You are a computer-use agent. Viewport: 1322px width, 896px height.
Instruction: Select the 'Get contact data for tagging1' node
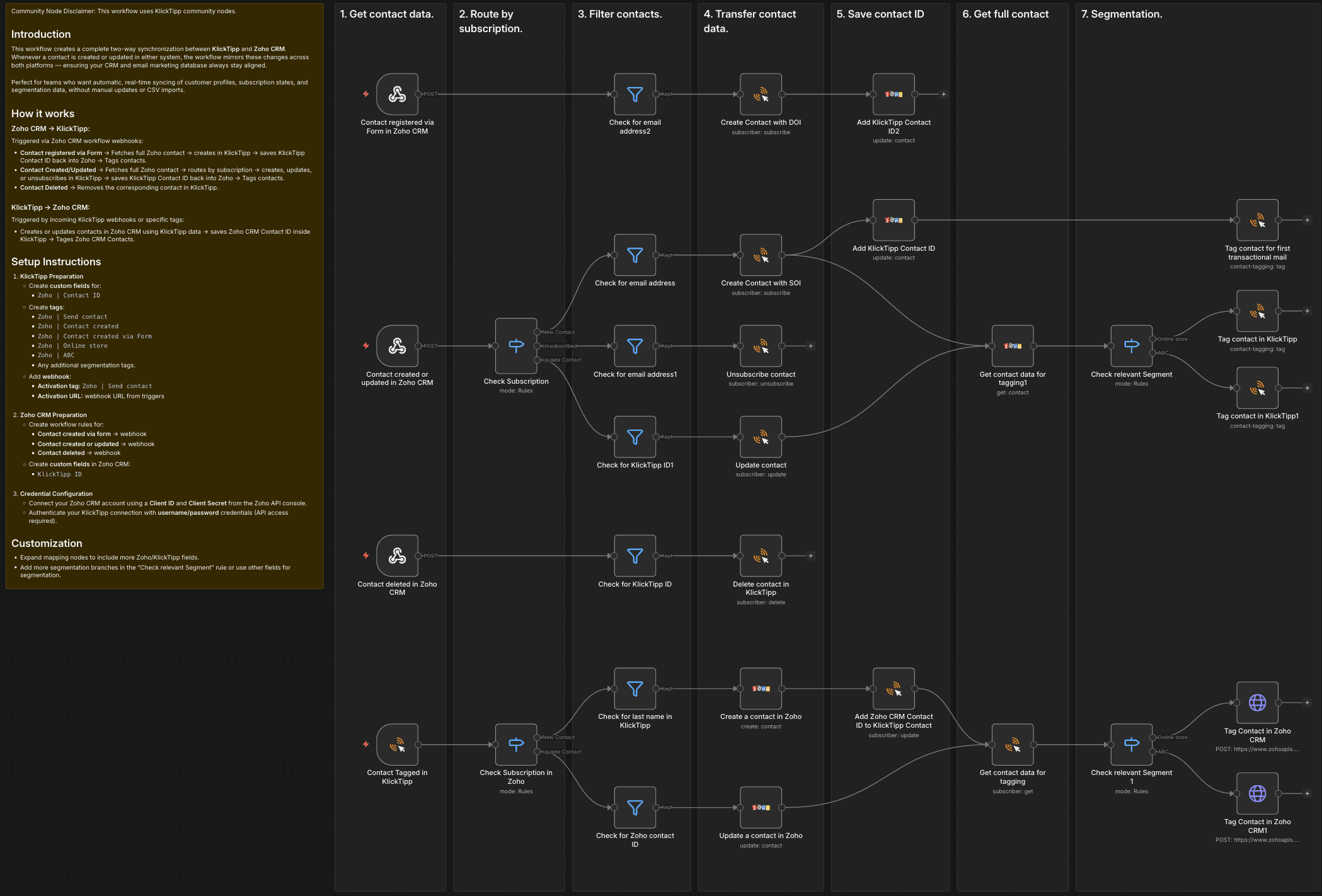(1012, 346)
